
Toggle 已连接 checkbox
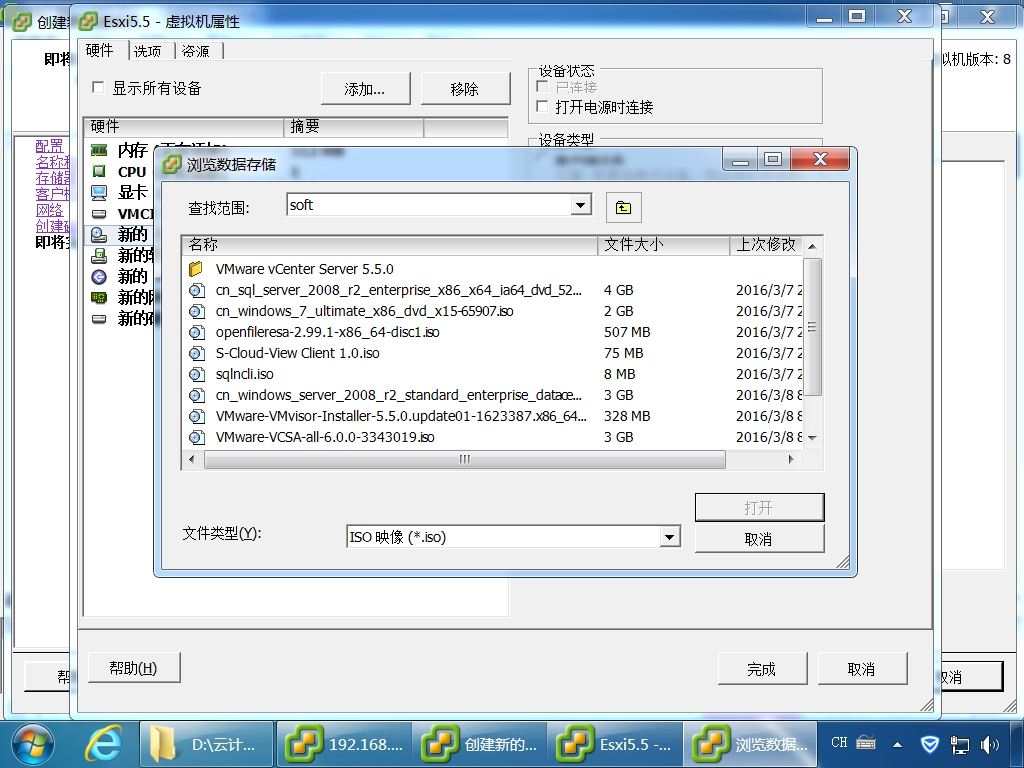[x=542, y=86]
